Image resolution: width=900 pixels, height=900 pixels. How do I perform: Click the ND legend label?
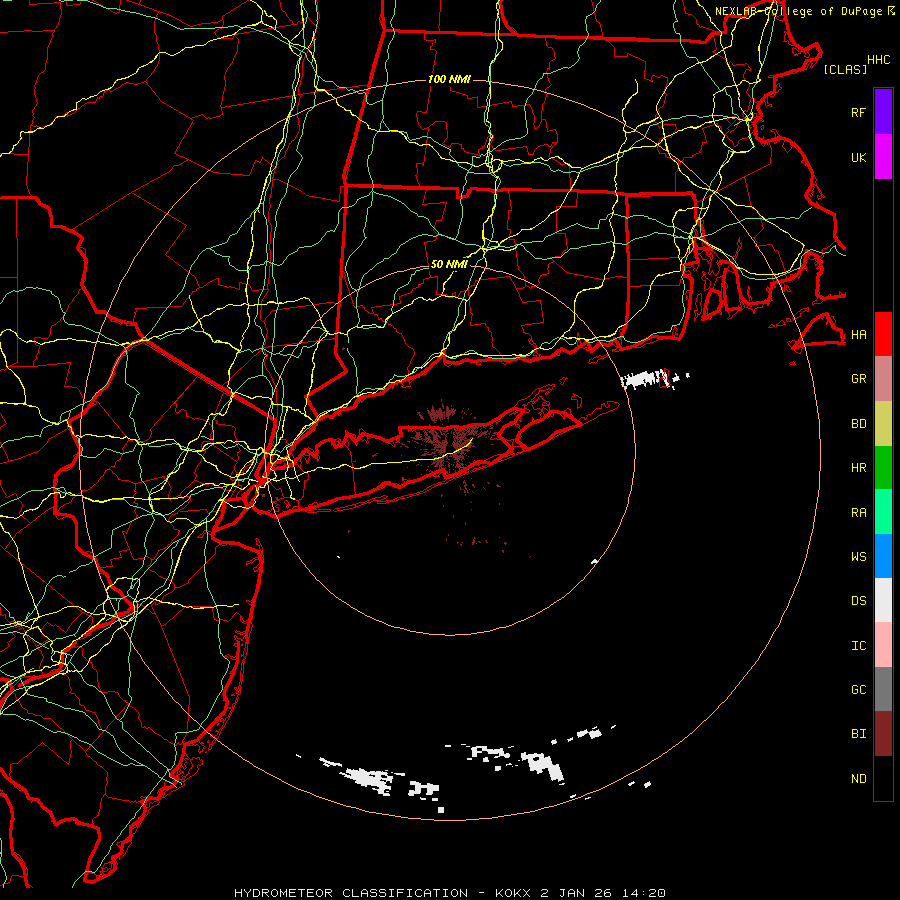point(859,779)
